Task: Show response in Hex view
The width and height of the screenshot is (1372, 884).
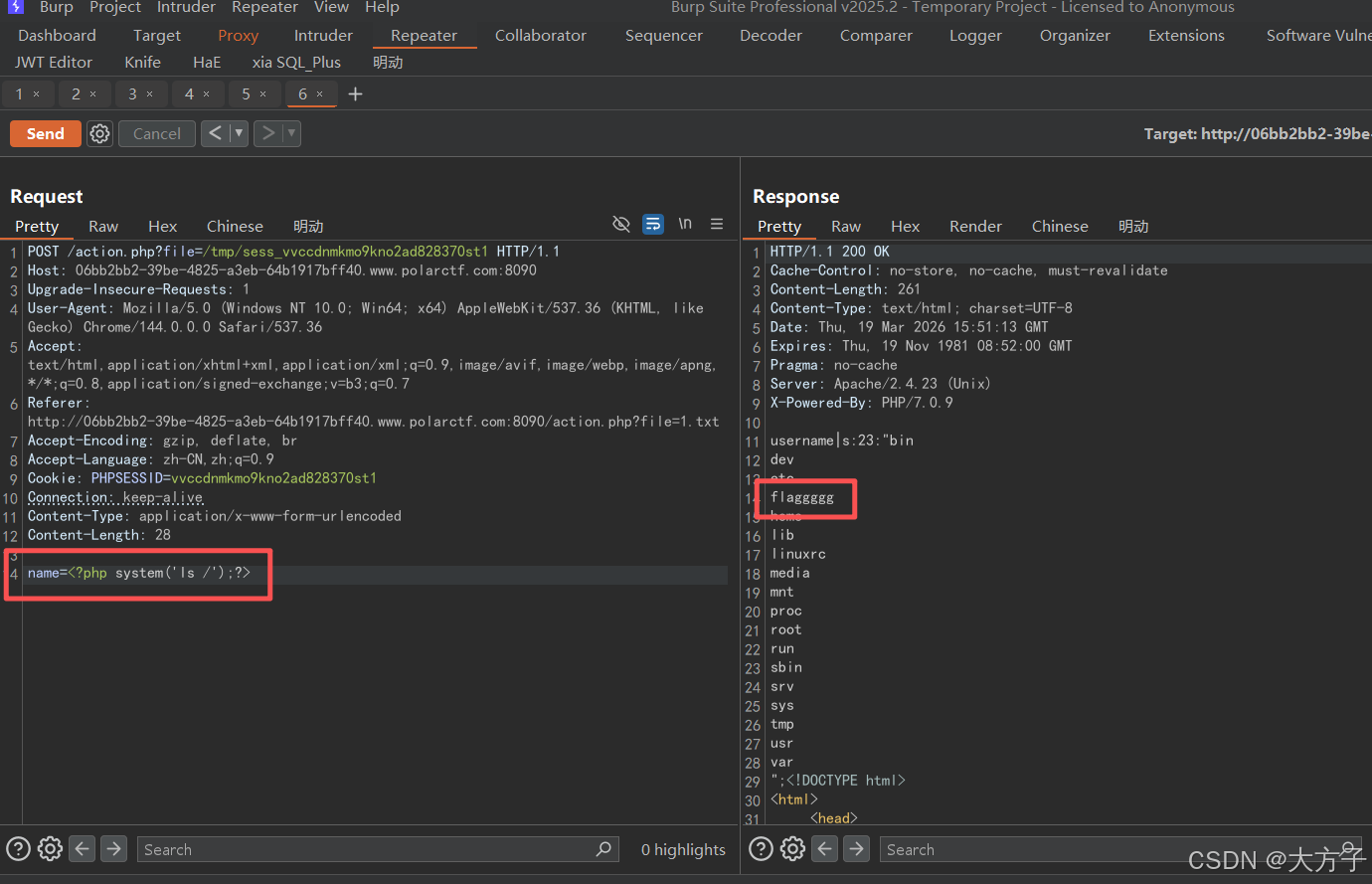Action: 905,227
